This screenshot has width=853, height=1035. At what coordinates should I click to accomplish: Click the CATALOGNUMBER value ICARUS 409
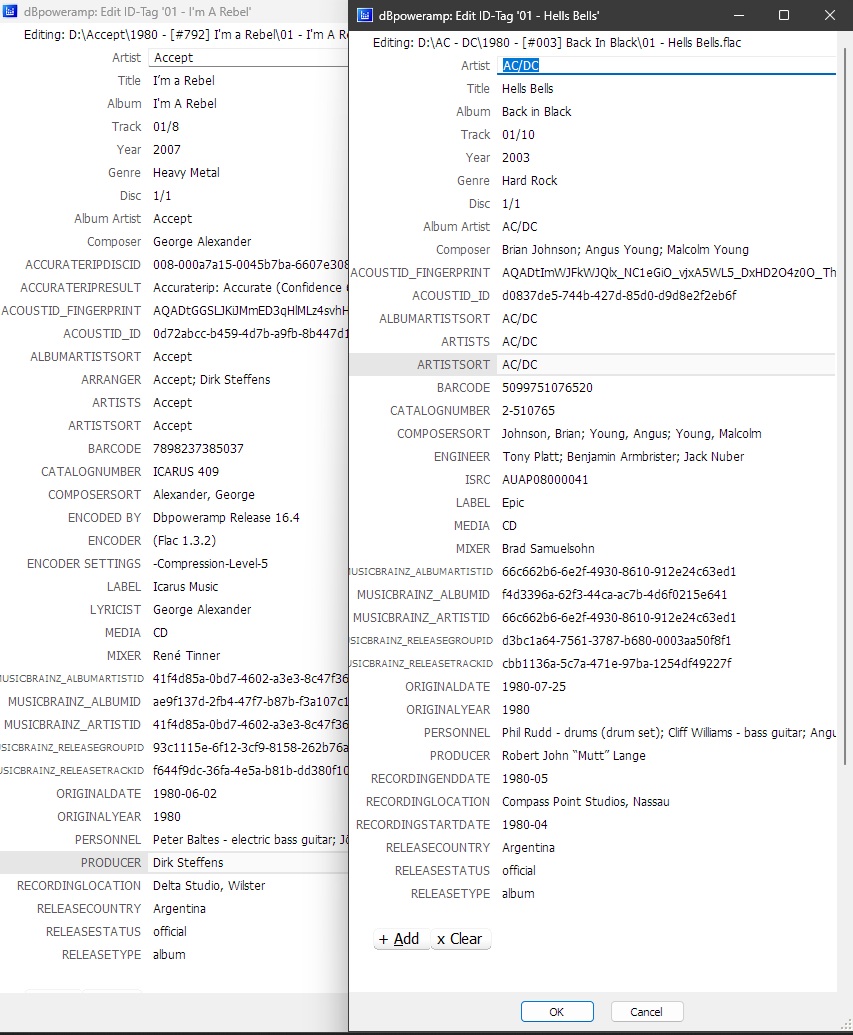pyautogui.click(x=186, y=472)
